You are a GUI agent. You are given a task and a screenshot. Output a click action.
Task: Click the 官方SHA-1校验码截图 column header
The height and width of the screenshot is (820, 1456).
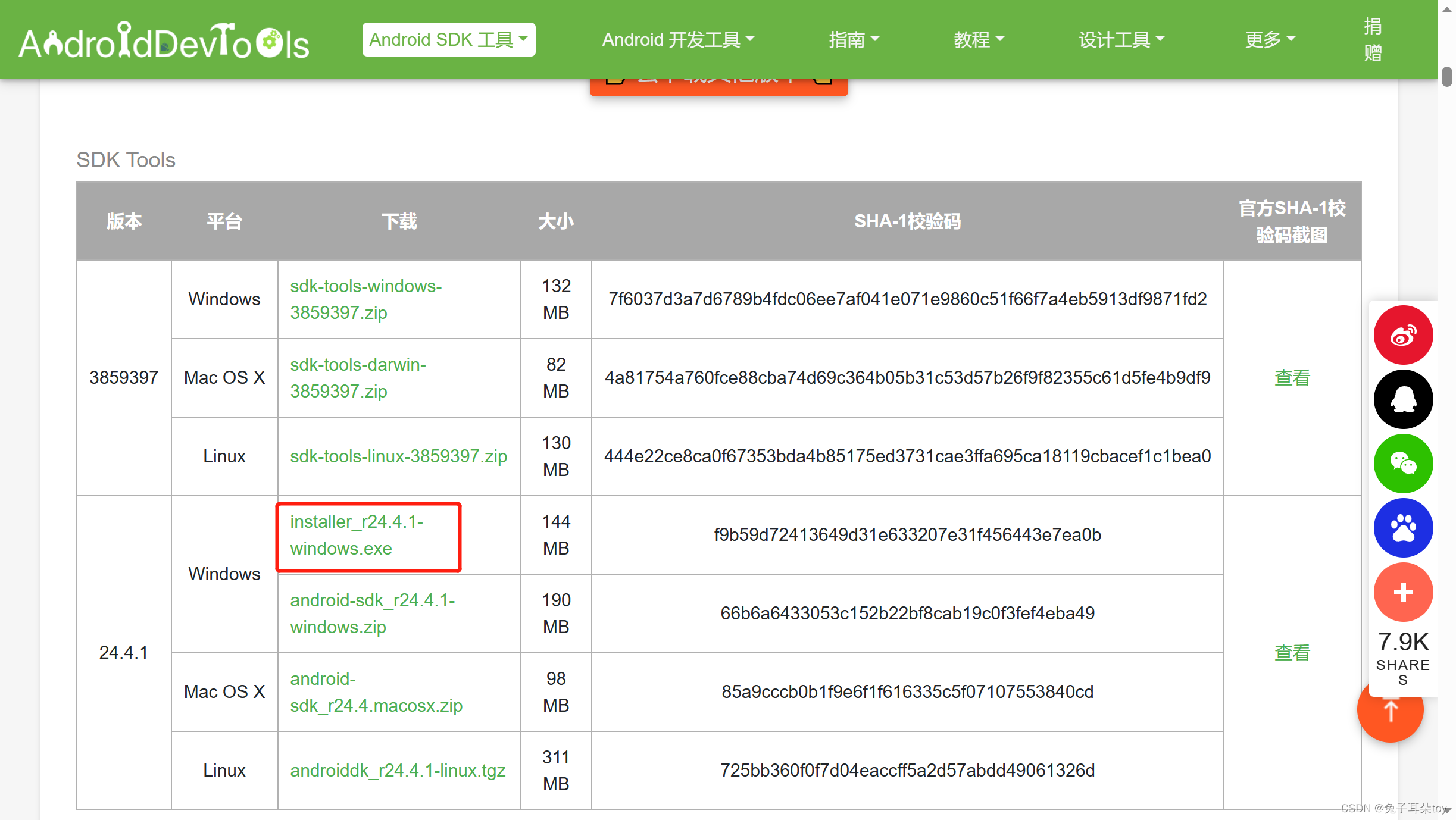[1292, 221]
